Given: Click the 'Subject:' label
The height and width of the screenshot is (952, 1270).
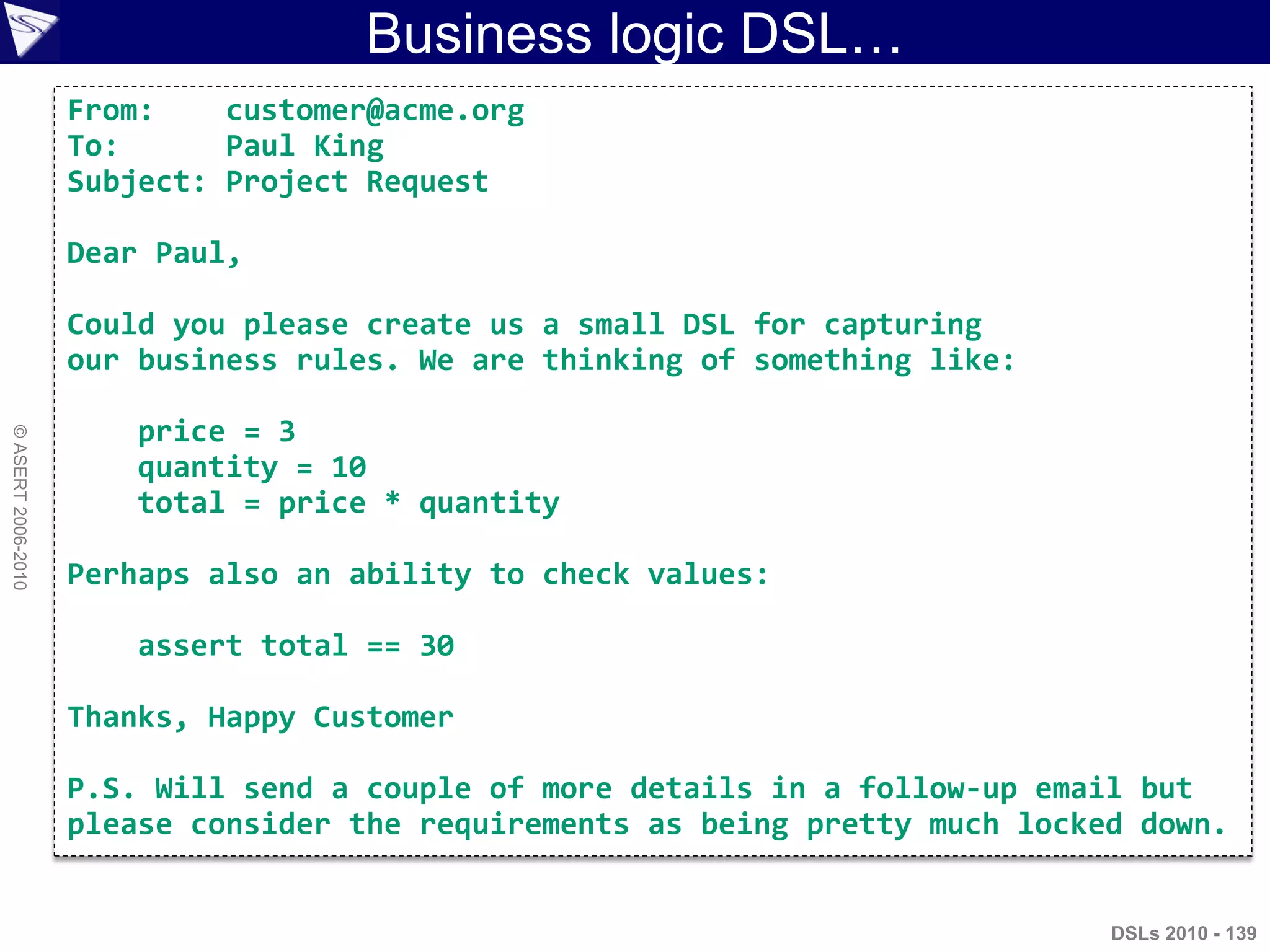Looking at the screenshot, I should tap(136, 182).
